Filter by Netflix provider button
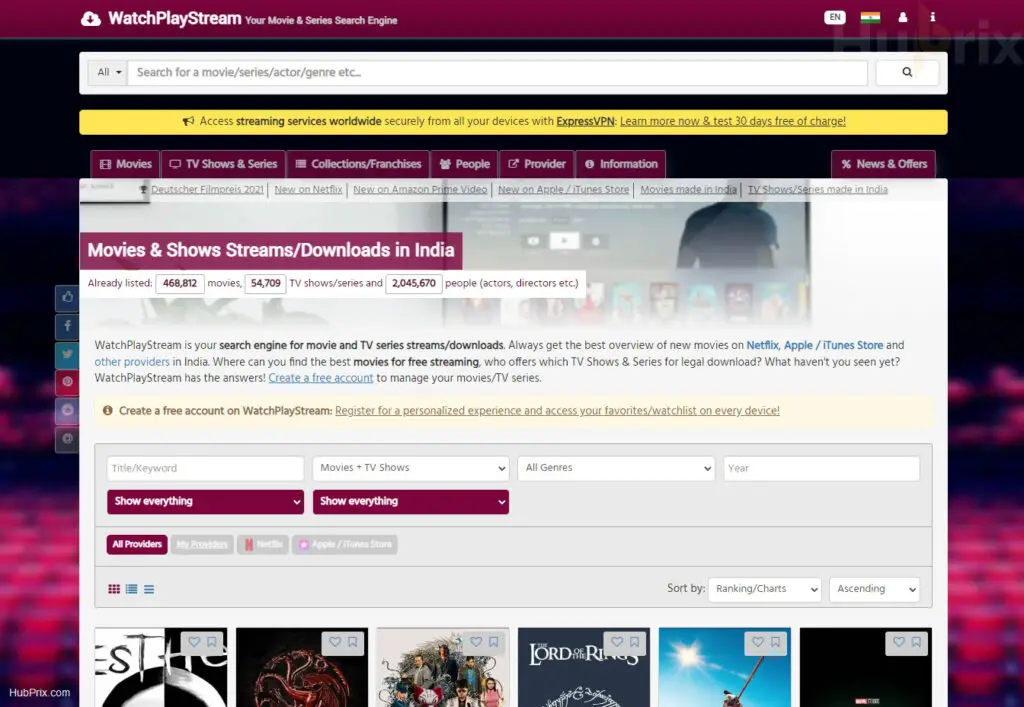The image size is (1024, 707). pyautogui.click(x=263, y=544)
